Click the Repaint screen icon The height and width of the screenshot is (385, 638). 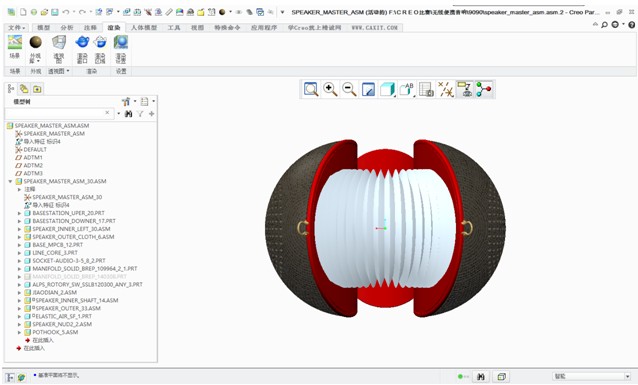[368, 89]
